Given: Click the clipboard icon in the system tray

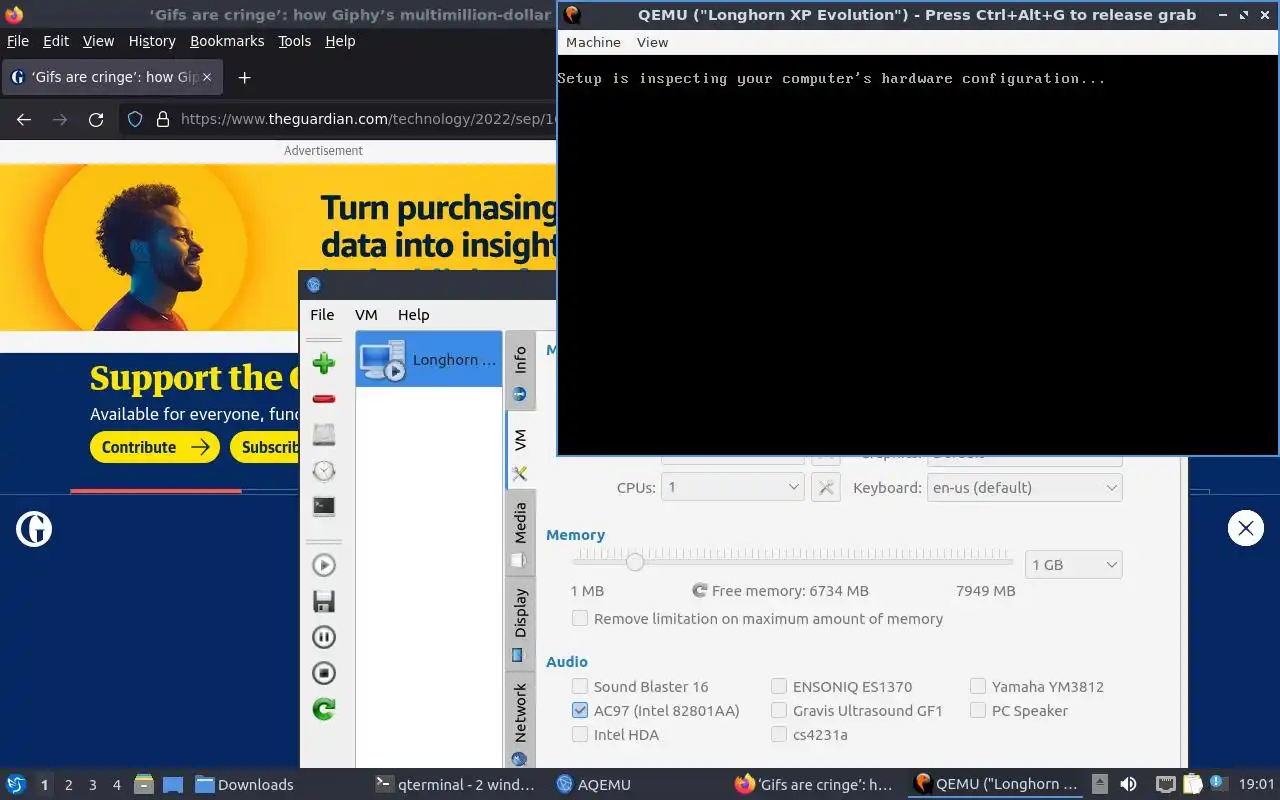Looking at the screenshot, I should point(1192,784).
